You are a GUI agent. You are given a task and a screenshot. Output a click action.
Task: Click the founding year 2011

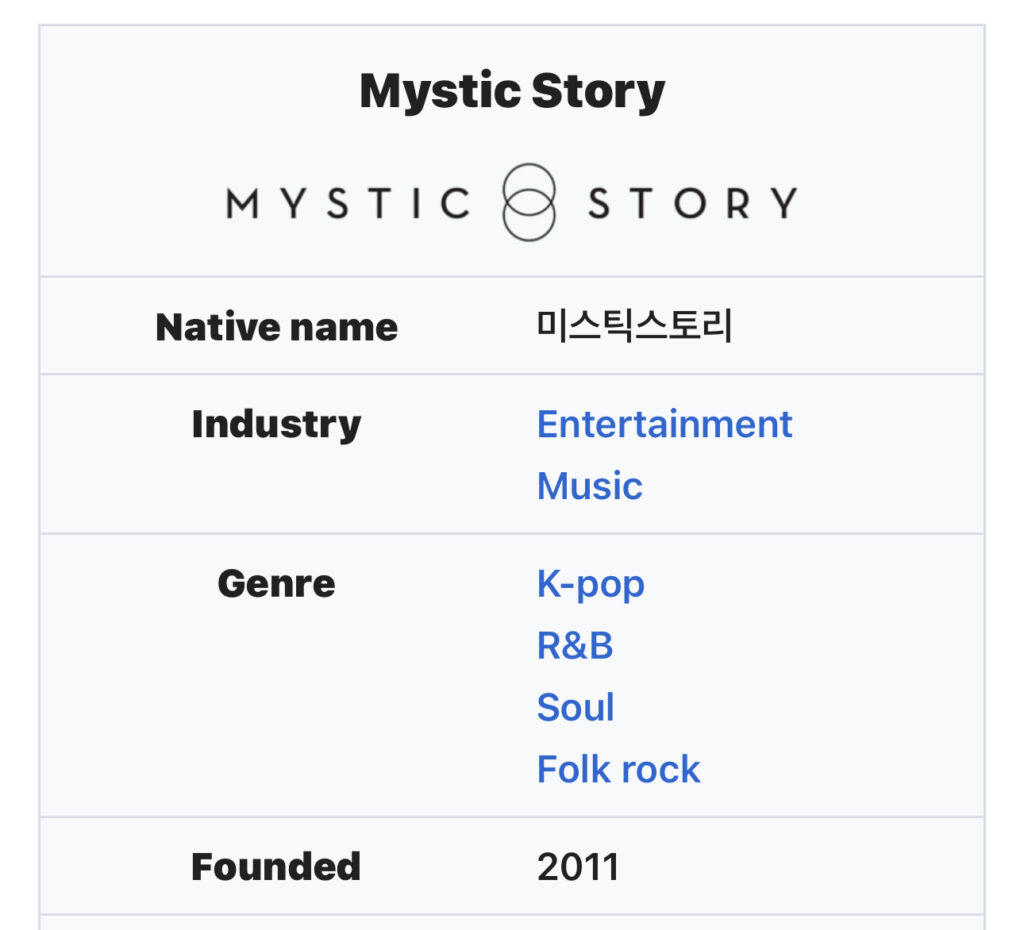tap(578, 866)
